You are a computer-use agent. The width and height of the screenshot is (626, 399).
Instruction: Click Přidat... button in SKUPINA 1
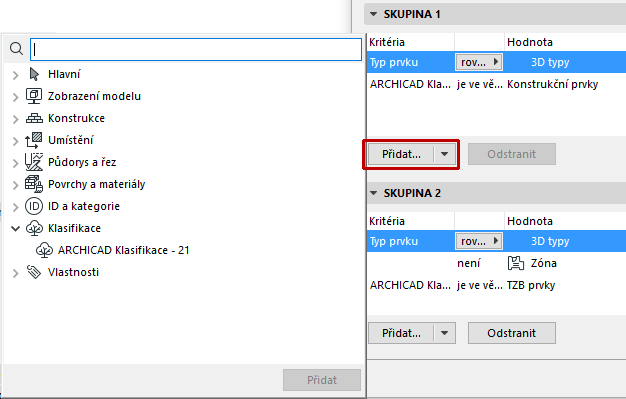(401, 154)
